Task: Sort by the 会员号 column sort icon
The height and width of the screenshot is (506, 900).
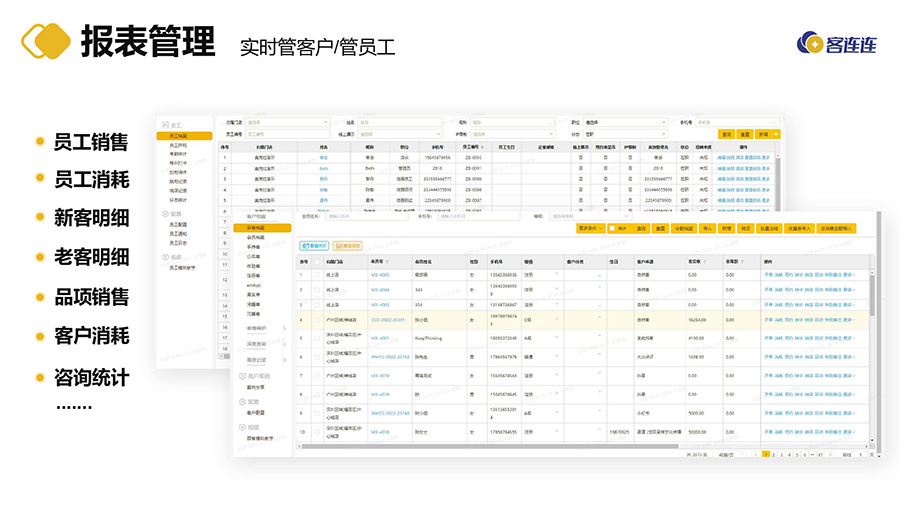Action: pos(387,262)
